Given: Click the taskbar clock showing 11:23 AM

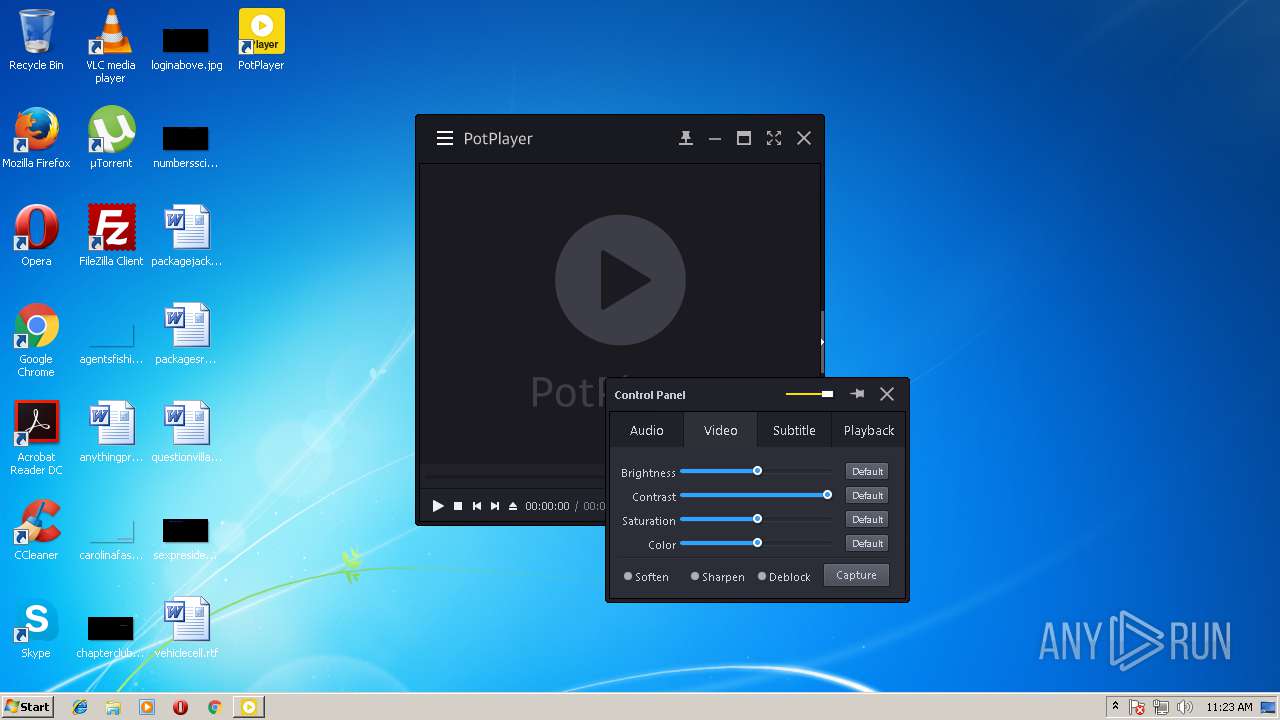Looking at the screenshot, I should [x=1229, y=707].
